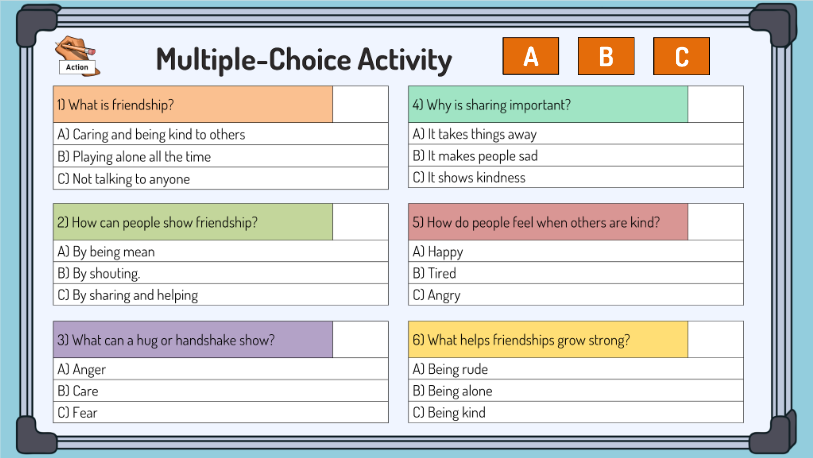Image resolution: width=813 pixels, height=458 pixels.
Task: Click the blank answer box for question 2
Action: point(360,222)
